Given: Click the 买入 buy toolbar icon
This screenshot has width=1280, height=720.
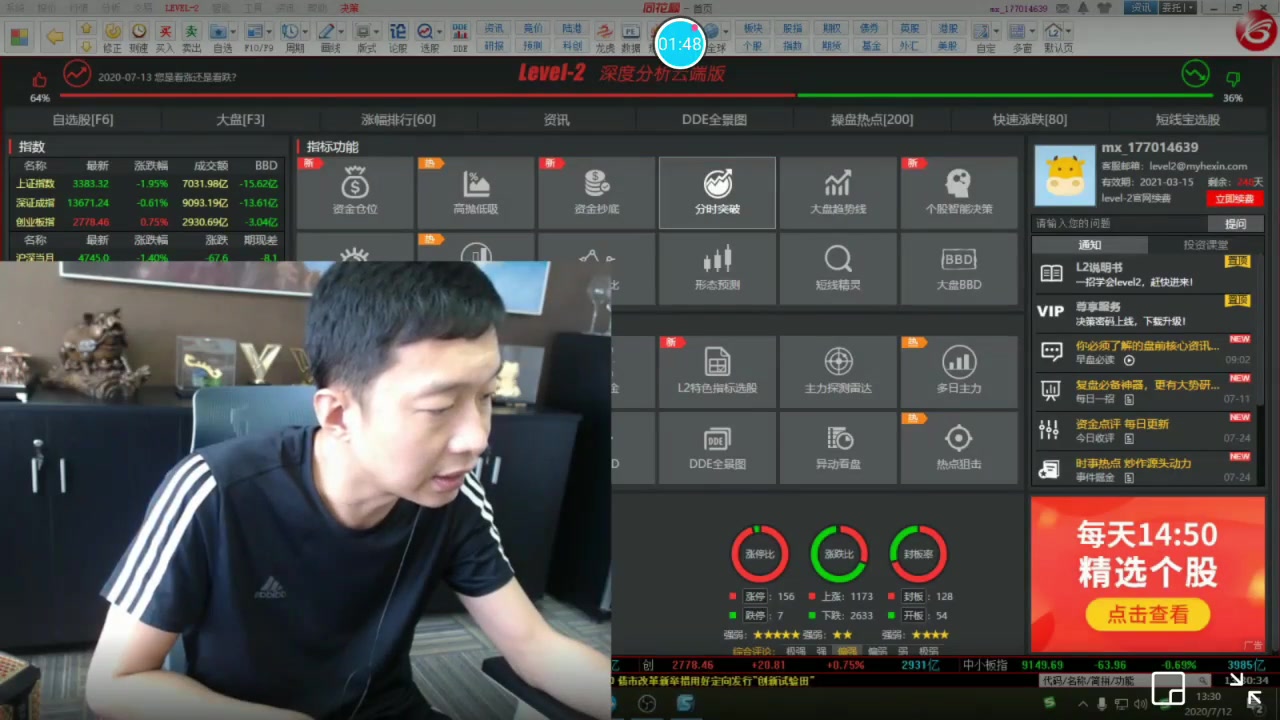Looking at the screenshot, I should point(165,38).
